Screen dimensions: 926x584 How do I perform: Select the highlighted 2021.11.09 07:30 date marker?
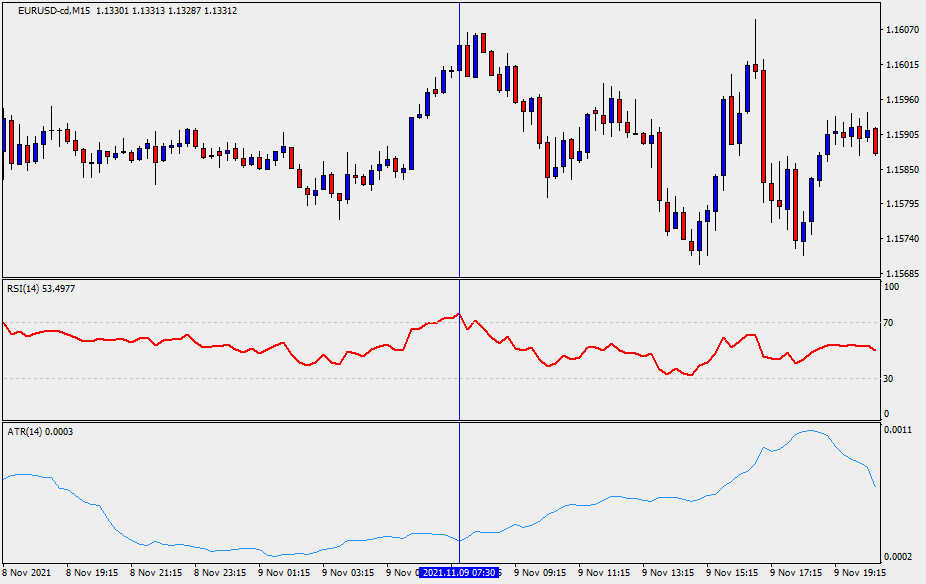459,573
